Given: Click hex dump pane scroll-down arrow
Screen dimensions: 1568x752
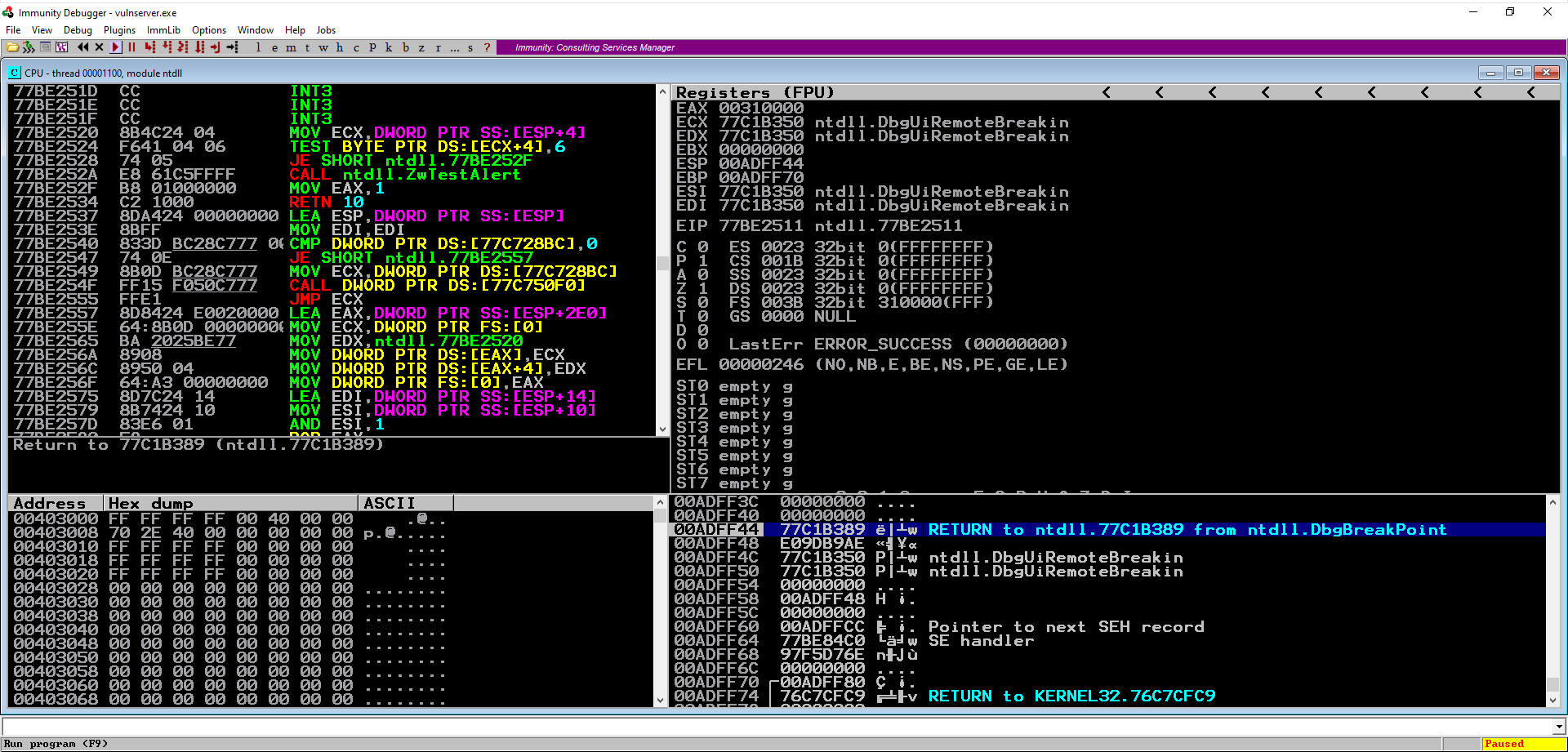Looking at the screenshot, I should [661, 700].
